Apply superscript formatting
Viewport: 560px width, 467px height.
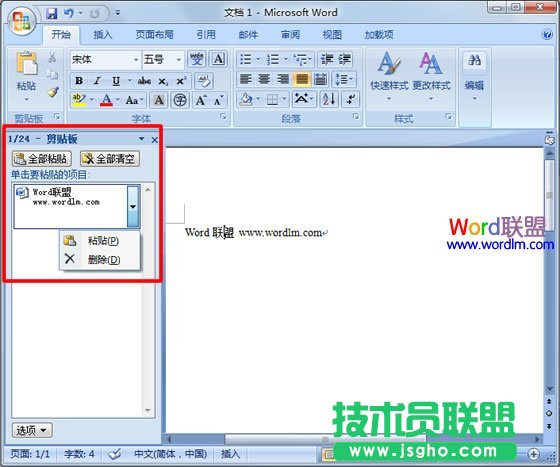(x=181, y=81)
